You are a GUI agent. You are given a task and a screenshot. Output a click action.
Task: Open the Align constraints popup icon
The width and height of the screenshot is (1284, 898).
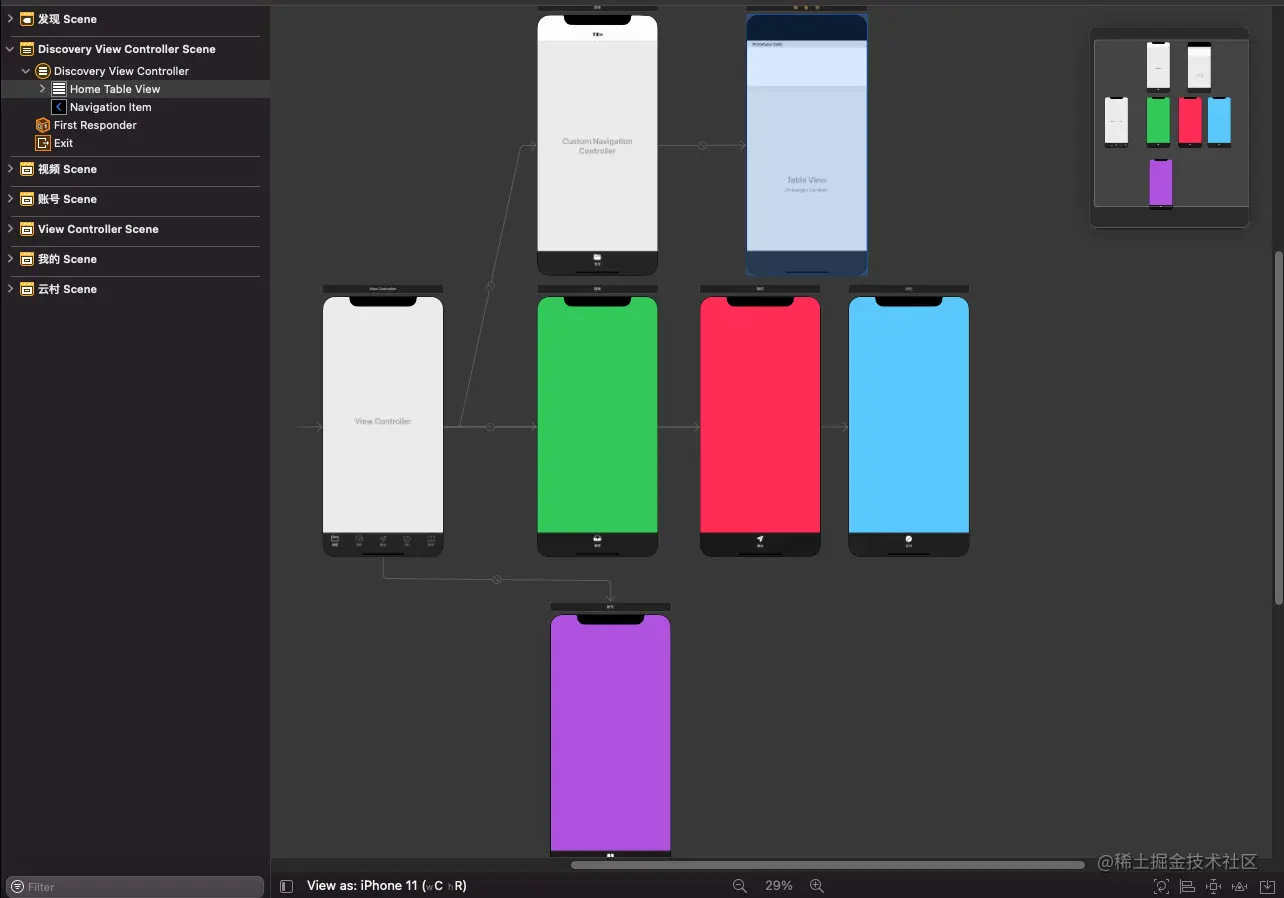click(1187, 886)
